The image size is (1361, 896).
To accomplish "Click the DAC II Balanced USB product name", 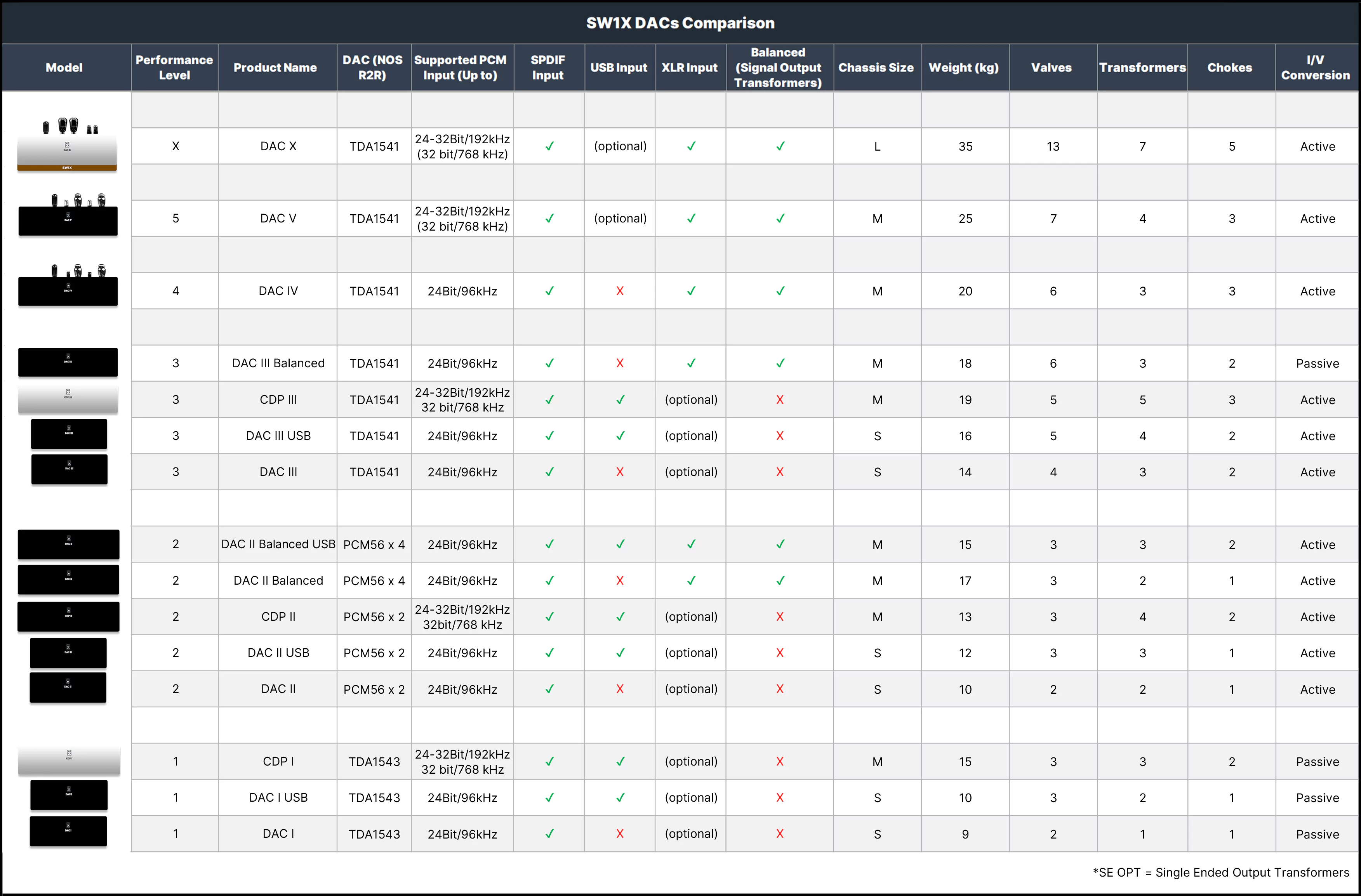I will pyautogui.click(x=278, y=544).
